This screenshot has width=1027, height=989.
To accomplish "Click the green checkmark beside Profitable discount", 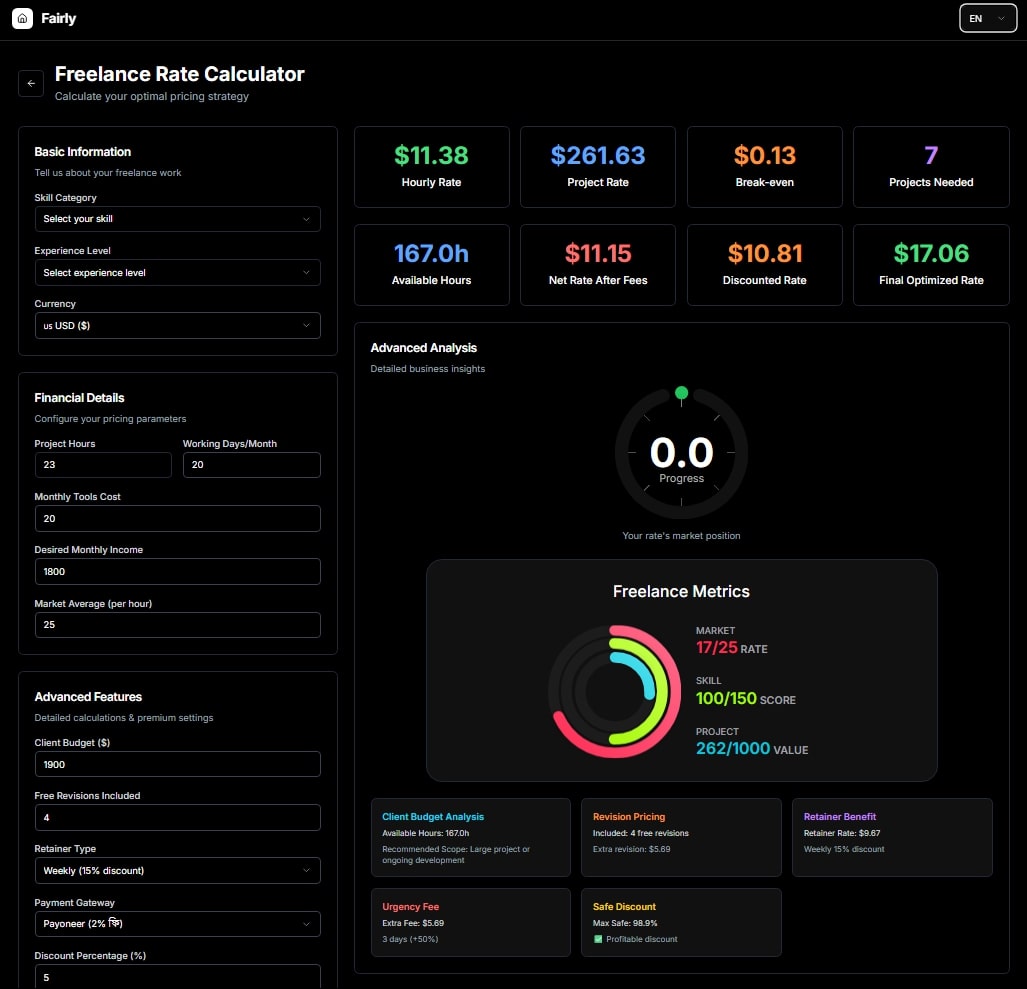I will [598, 939].
